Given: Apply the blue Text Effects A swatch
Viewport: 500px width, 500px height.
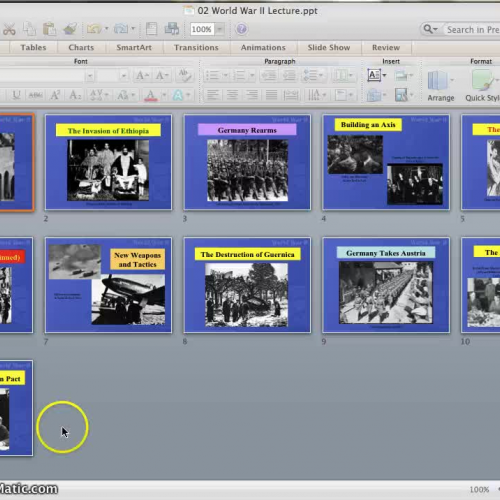Looking at the screenshot, I should coord(178,95).
